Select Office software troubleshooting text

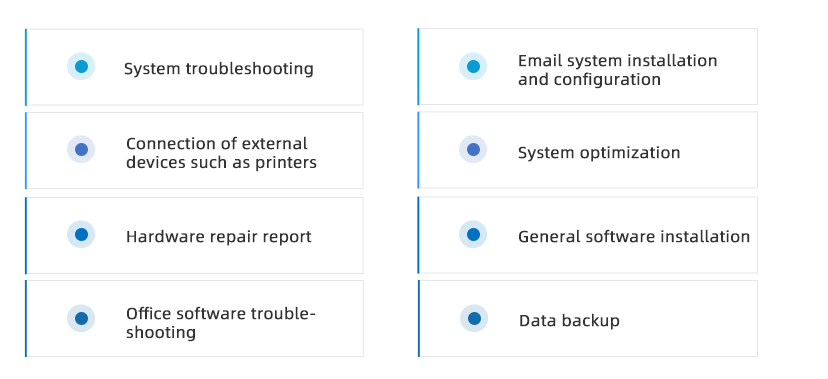[x=221, y=323]
